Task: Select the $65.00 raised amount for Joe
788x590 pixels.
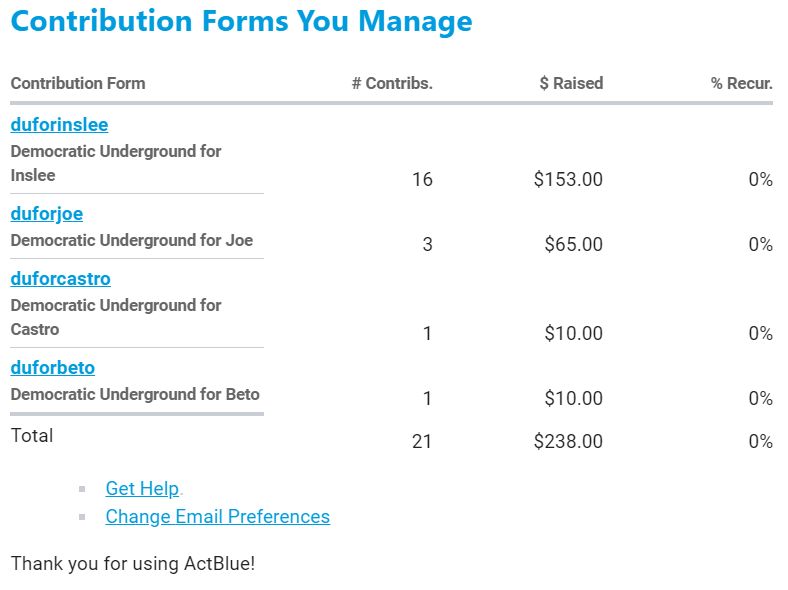Action: (x=573, y=245)
